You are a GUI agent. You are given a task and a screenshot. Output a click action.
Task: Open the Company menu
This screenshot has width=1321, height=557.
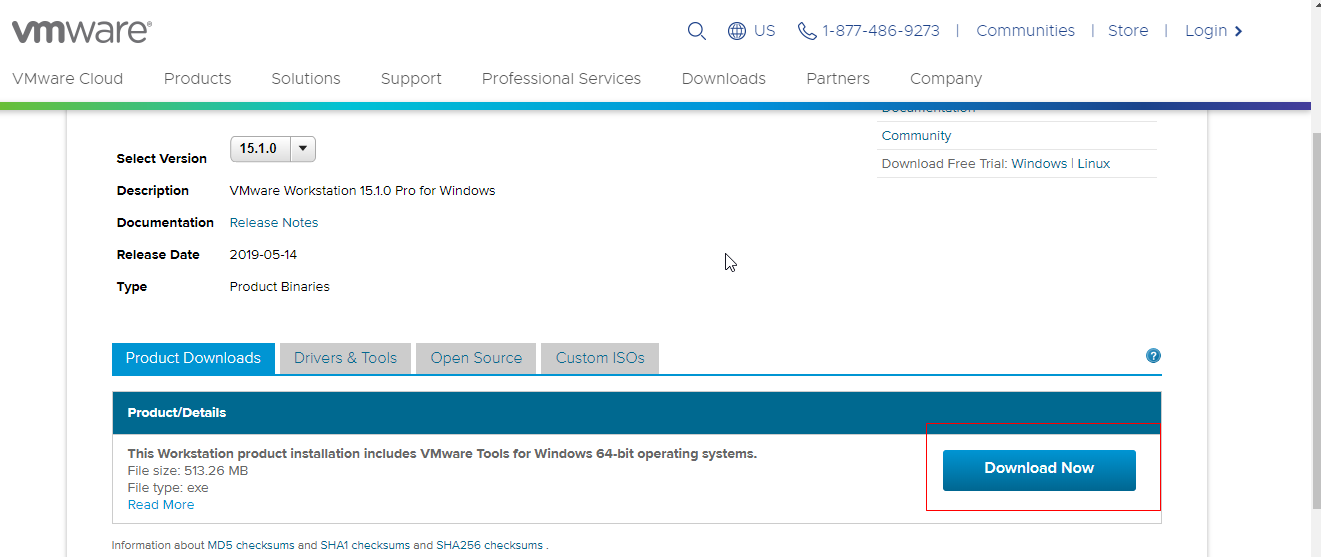(x=946, y=78)
